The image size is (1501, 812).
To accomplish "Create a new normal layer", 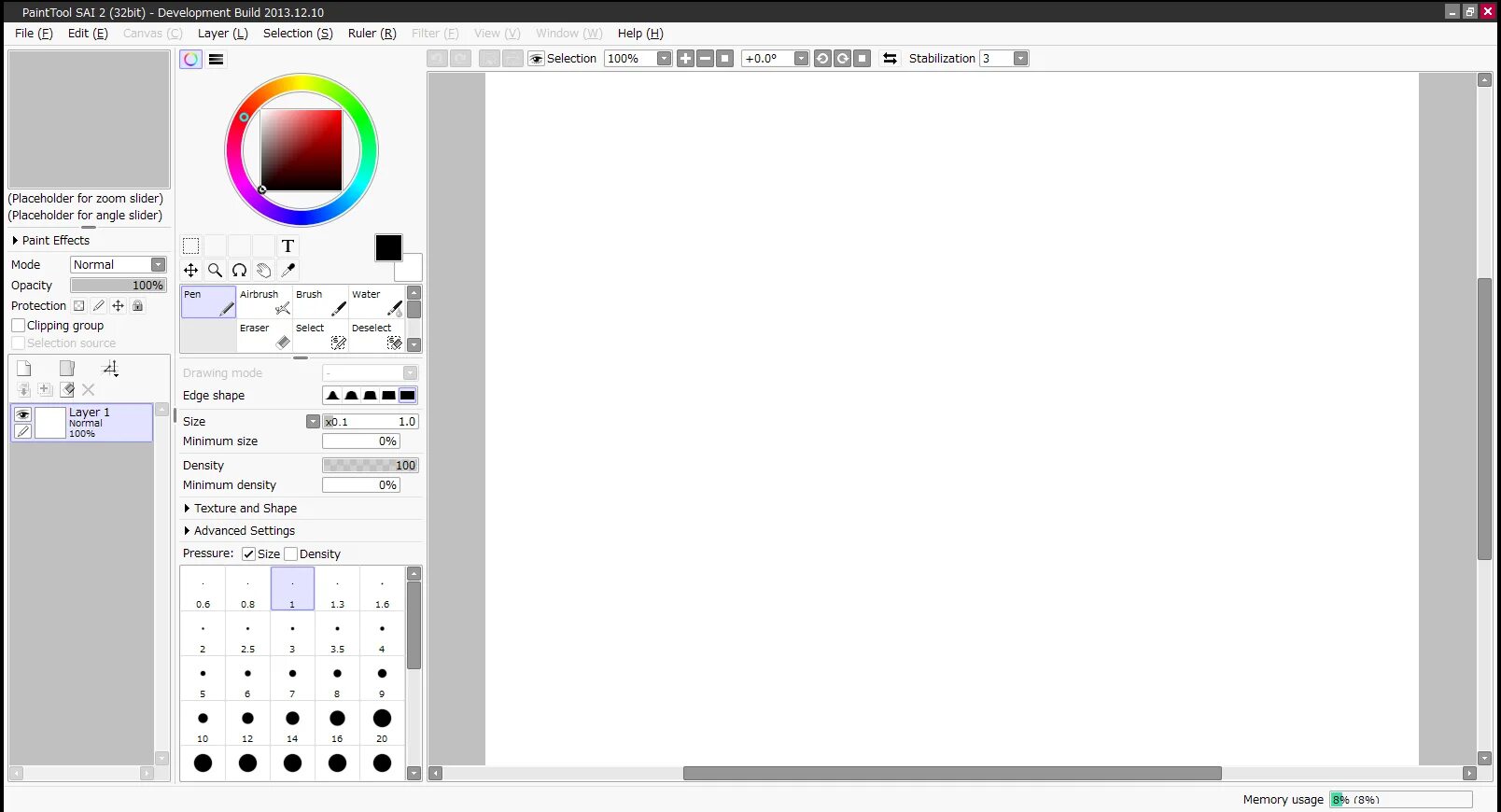I will 24,369.
